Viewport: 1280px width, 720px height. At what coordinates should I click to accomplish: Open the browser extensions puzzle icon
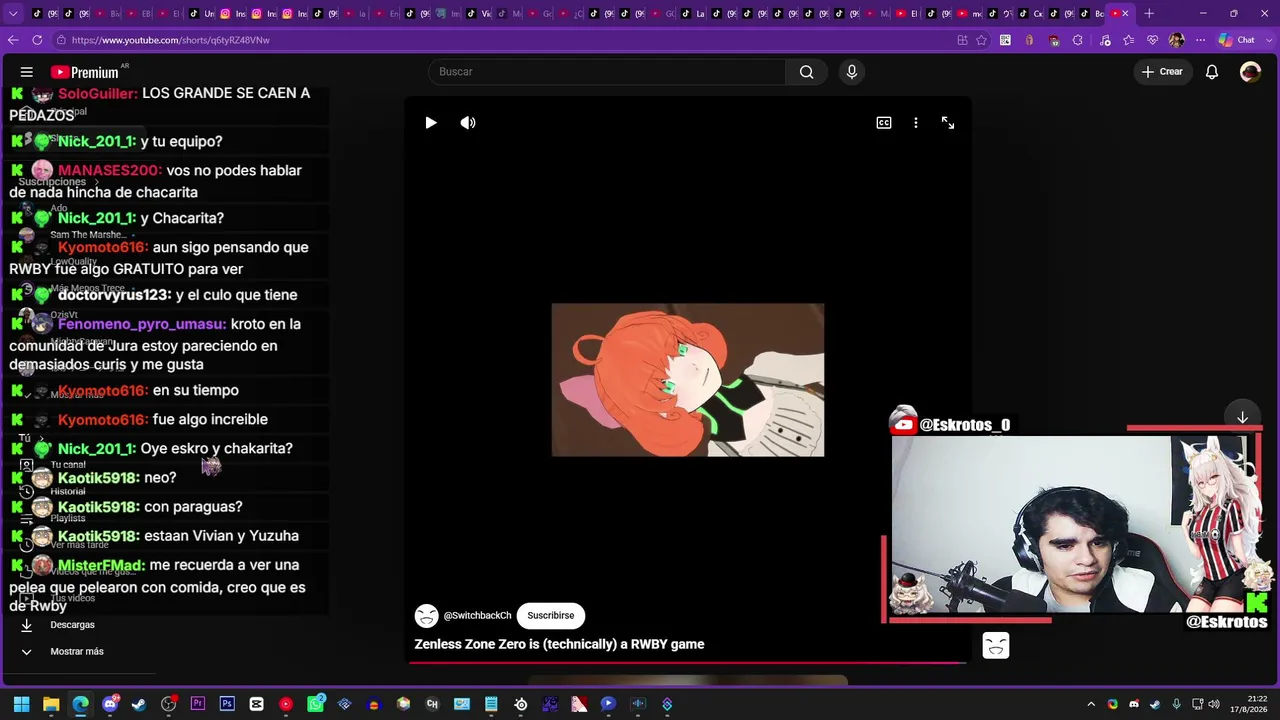(1077, 40)
